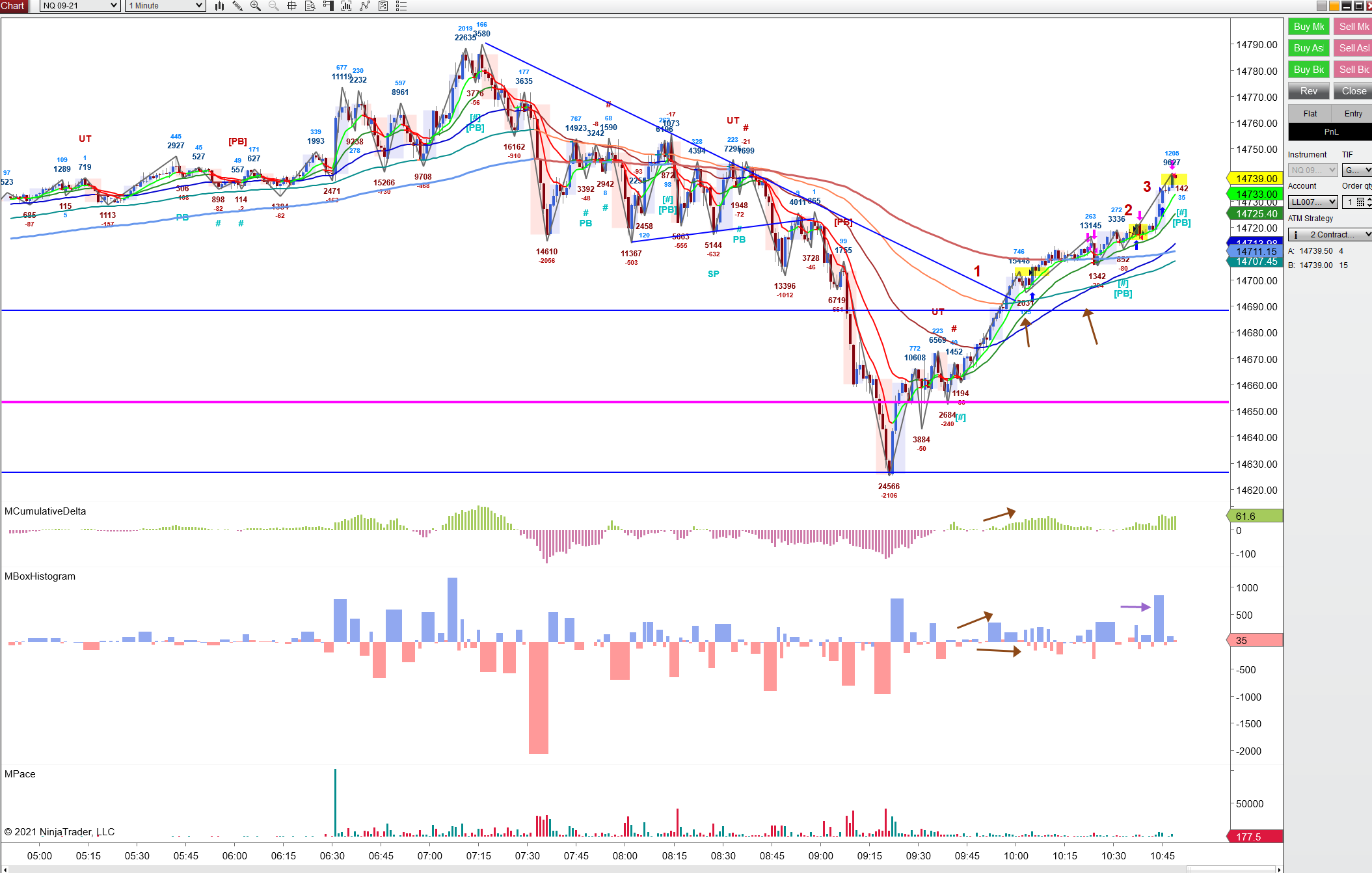The width and height of the screenshot is (1372, 873).
Task: Click the orange window link square
Action: pyautogui.click(x=1334, y=6)
